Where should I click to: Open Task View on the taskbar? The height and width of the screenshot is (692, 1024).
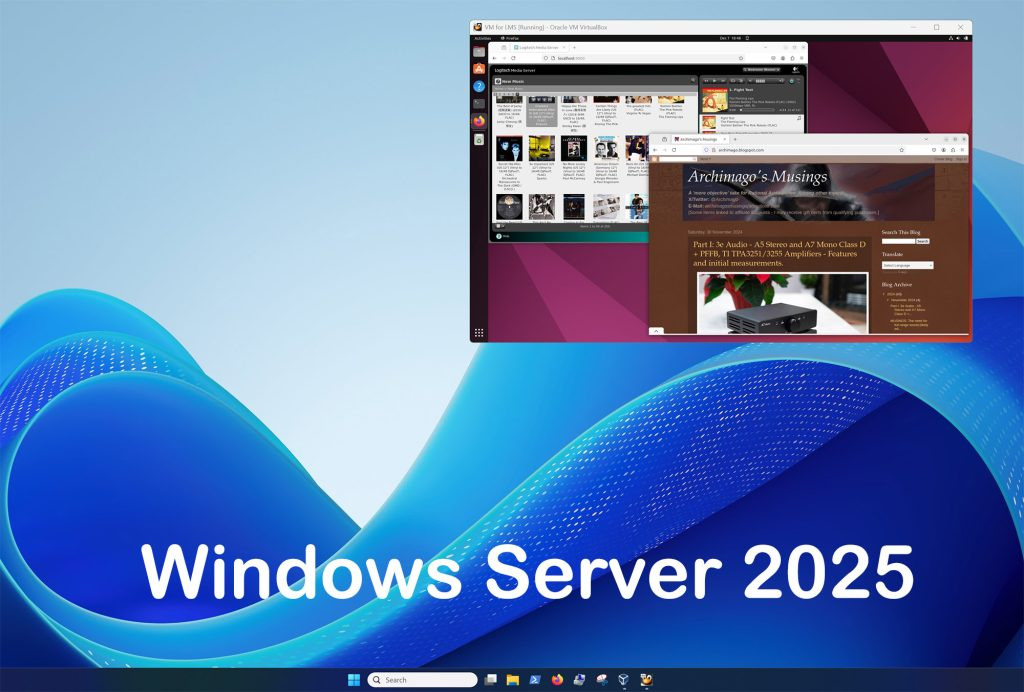click(491, 680)
